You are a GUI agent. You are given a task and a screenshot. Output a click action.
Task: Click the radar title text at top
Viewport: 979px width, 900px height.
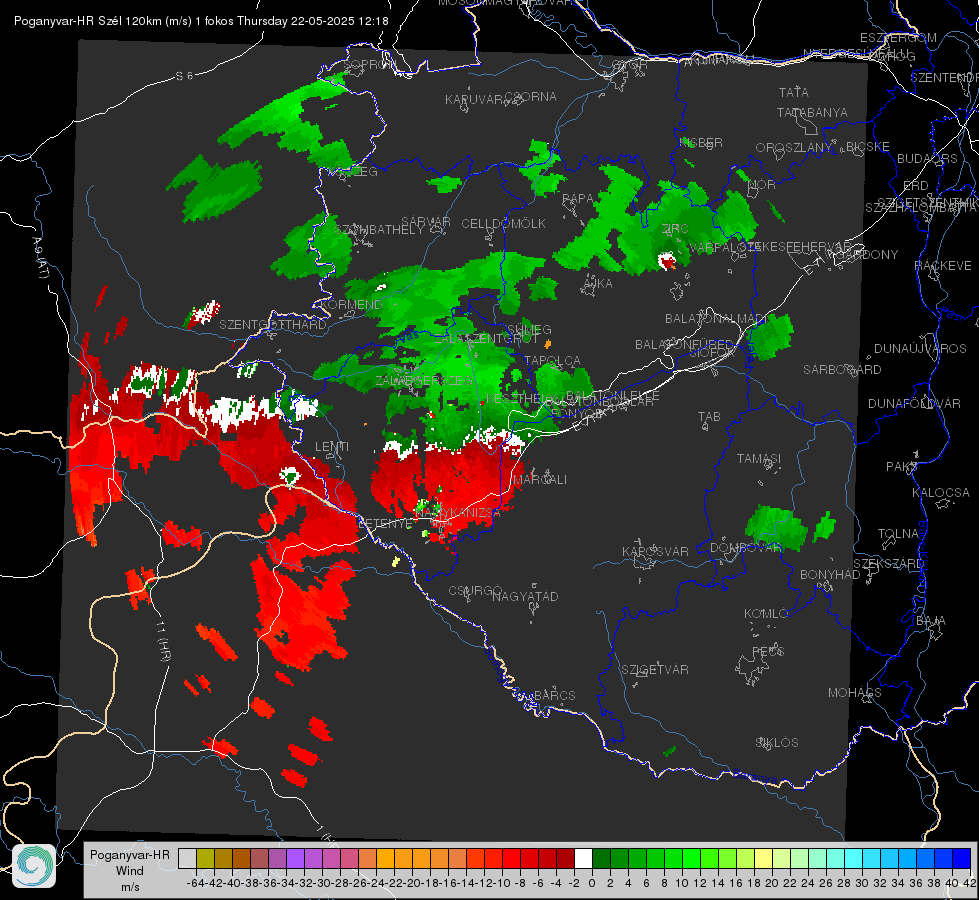pos(201,21)
